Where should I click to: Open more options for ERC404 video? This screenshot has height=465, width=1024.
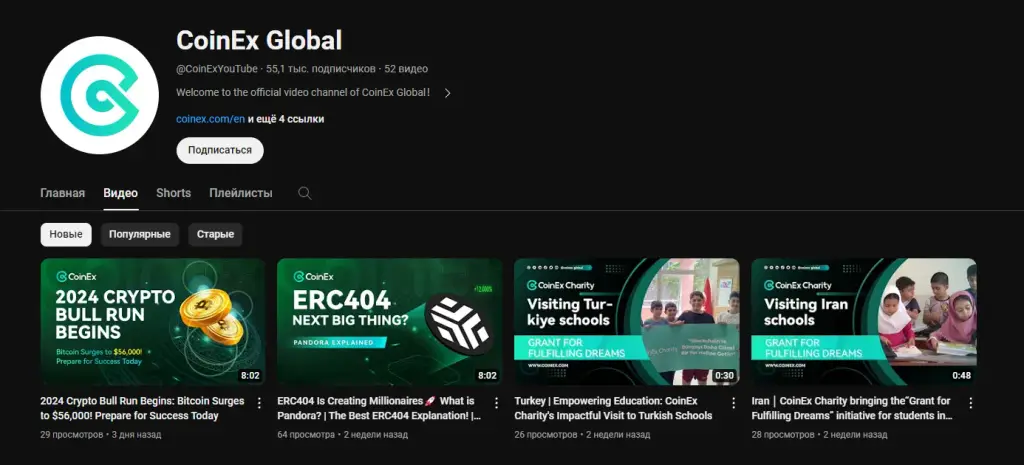coord(496,403)
